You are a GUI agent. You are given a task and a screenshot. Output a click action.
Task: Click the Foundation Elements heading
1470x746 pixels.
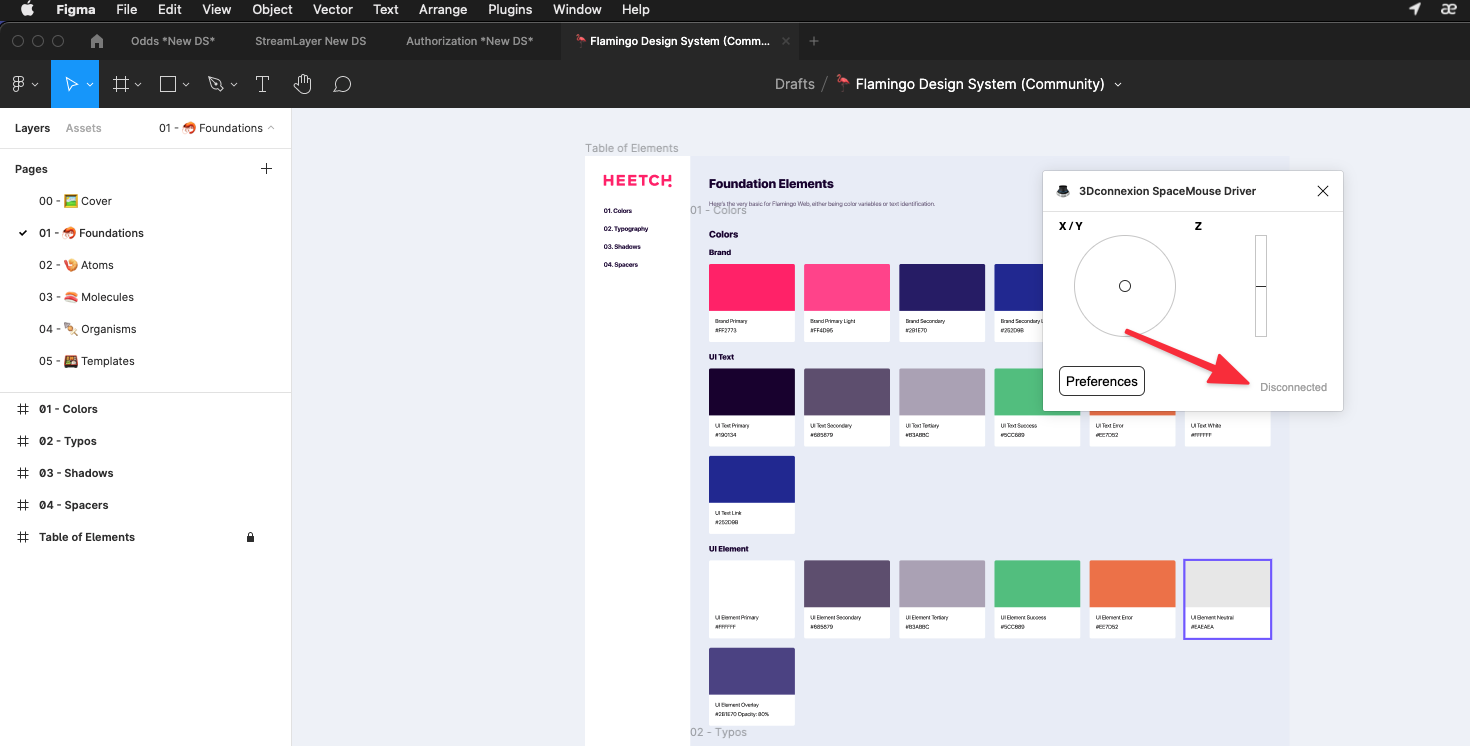pos(771,184)
